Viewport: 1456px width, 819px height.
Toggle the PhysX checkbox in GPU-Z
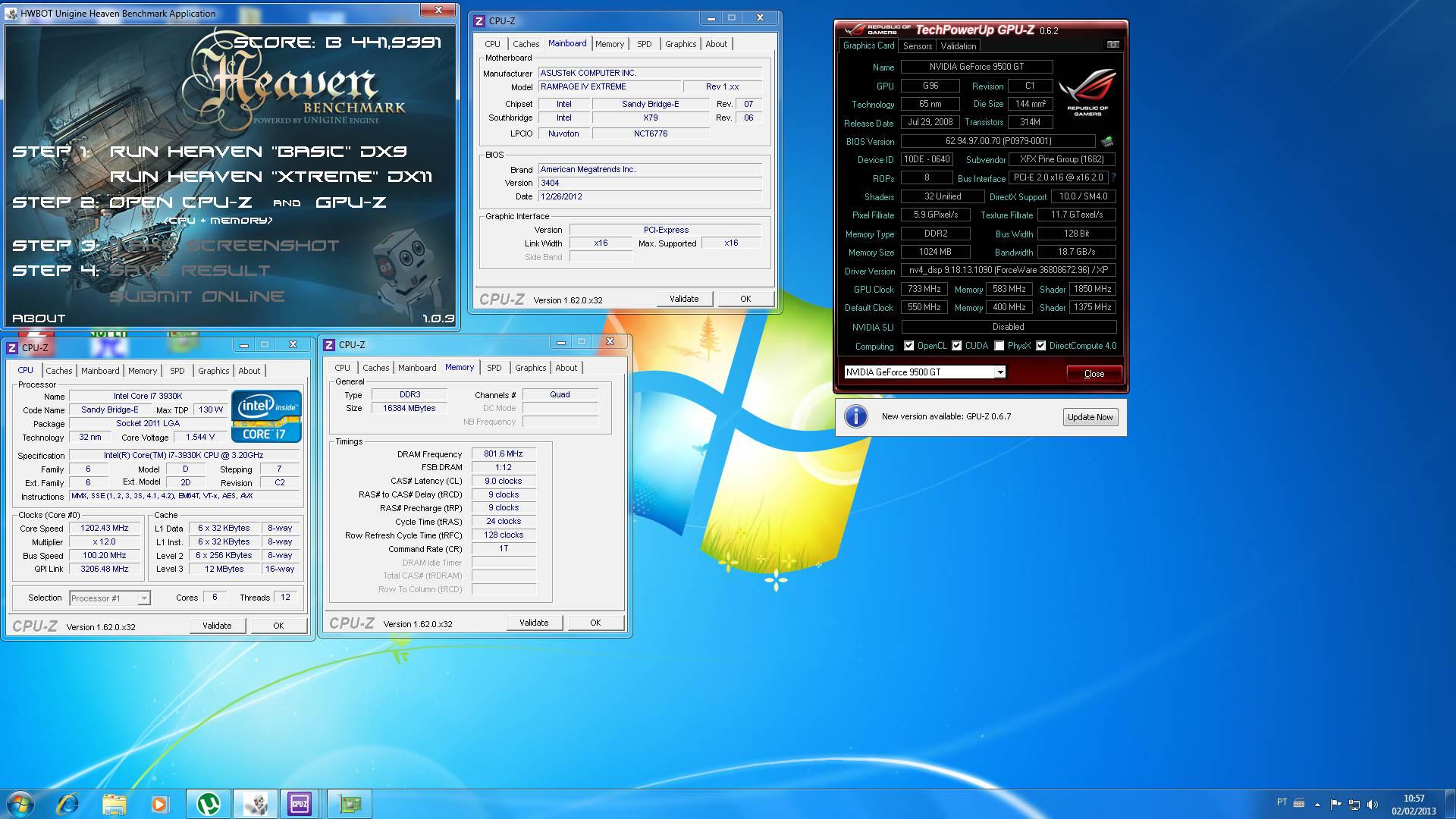[x=999, y=346]
